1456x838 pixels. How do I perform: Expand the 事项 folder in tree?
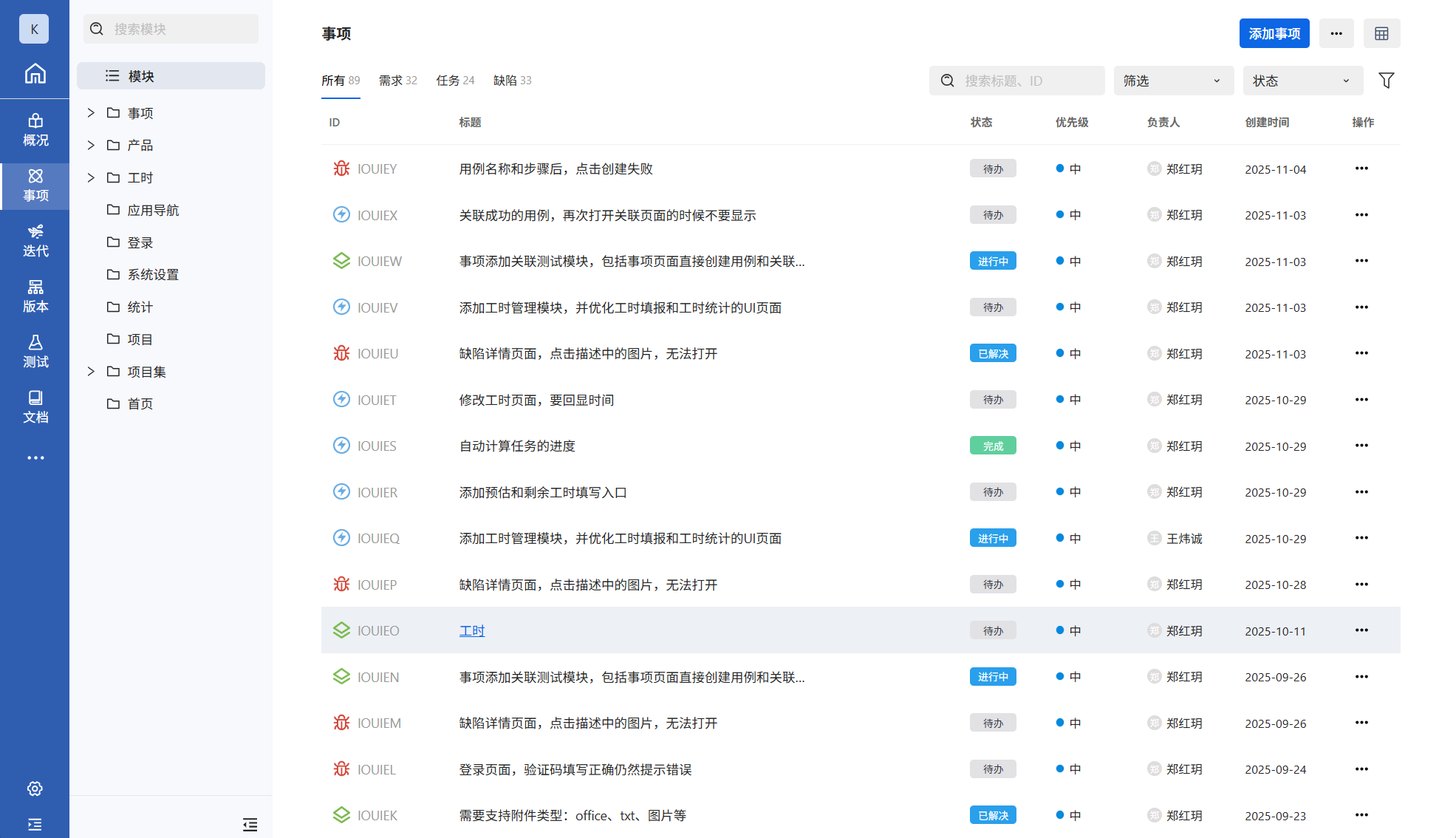point(91,113)
